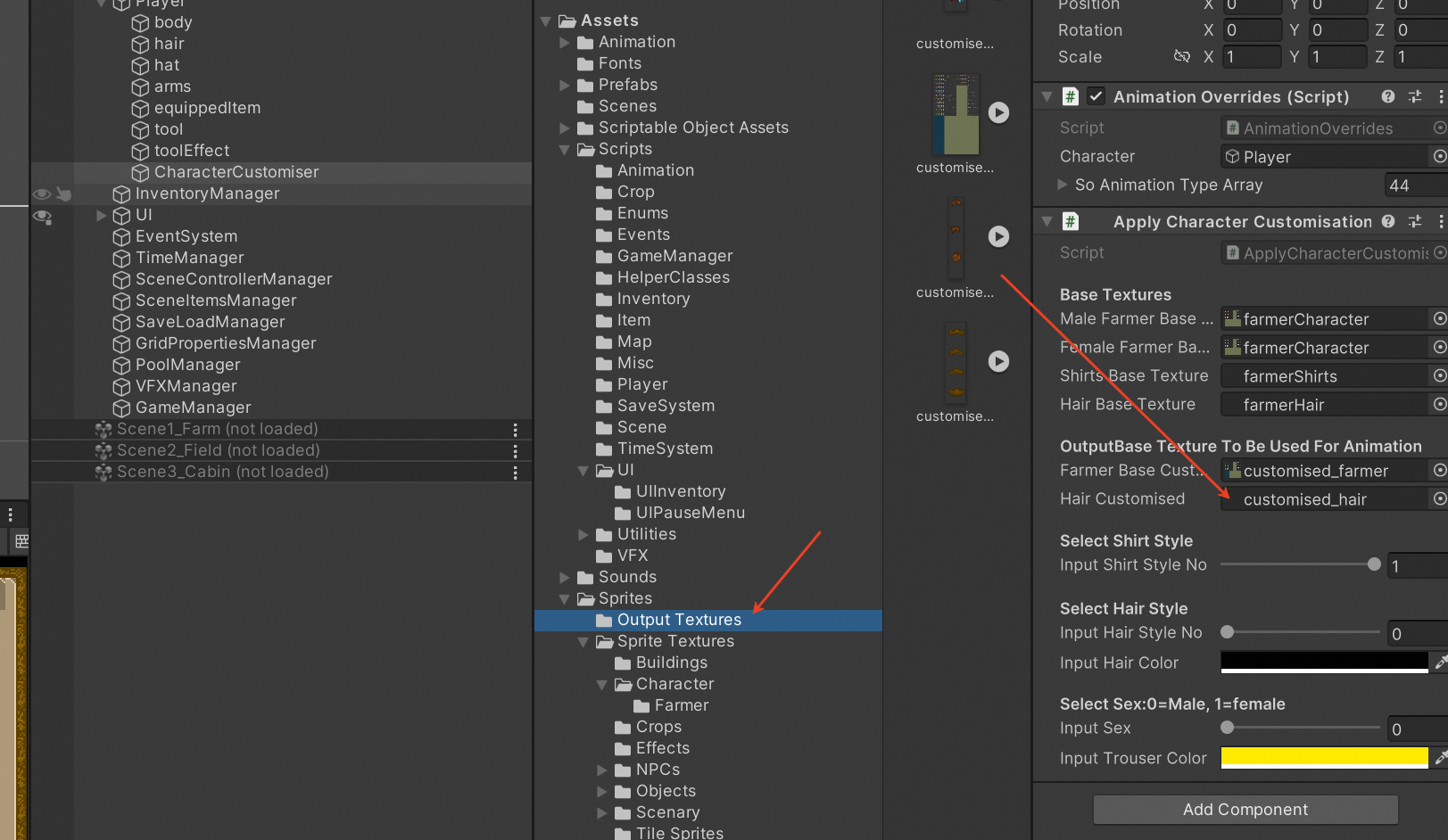Open Animation Overrides help reference icon
The width and height of the screenshot is (1448, 840).
1388,96
